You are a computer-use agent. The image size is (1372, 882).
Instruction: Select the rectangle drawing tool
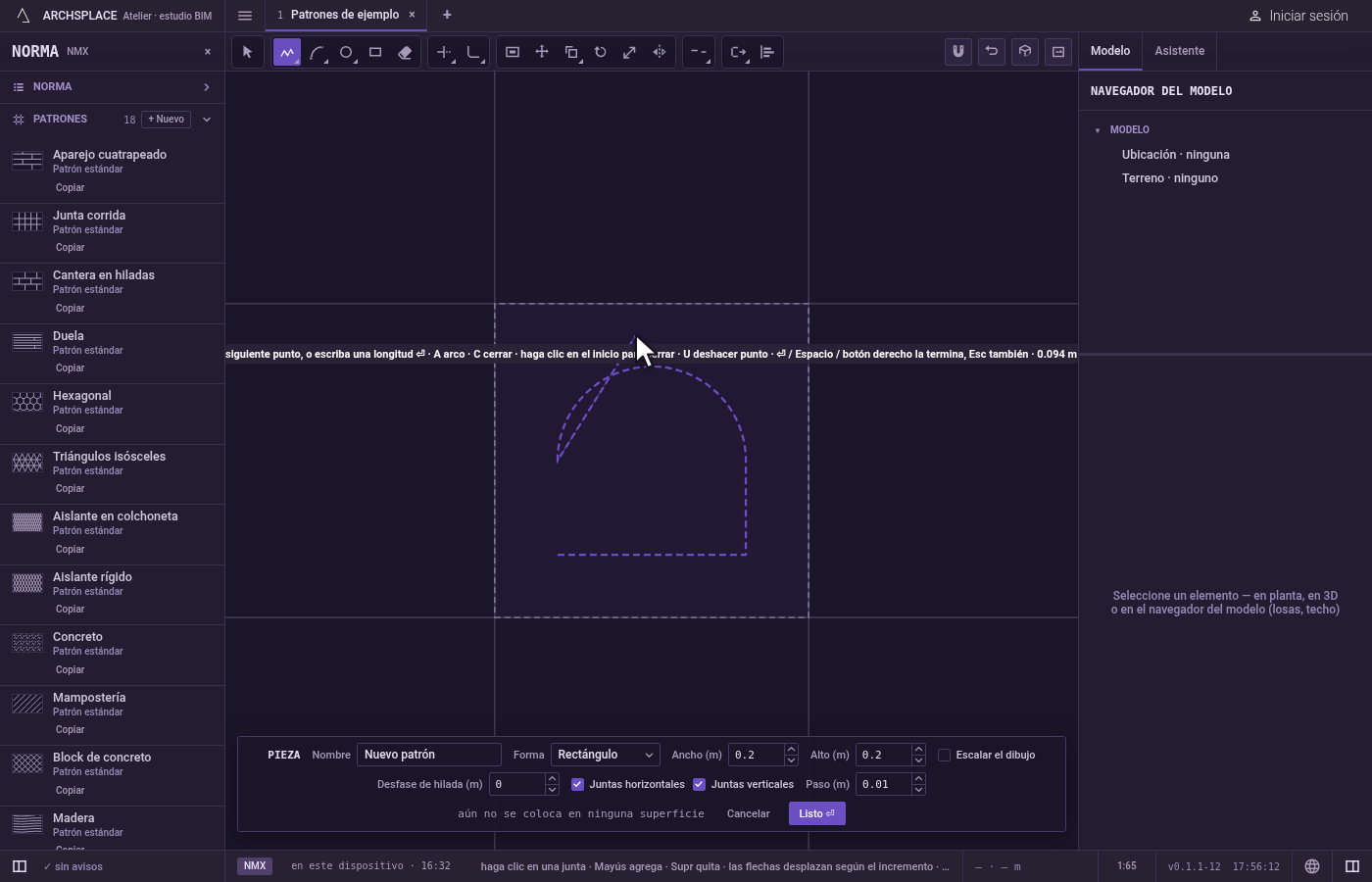click(375, 52)
